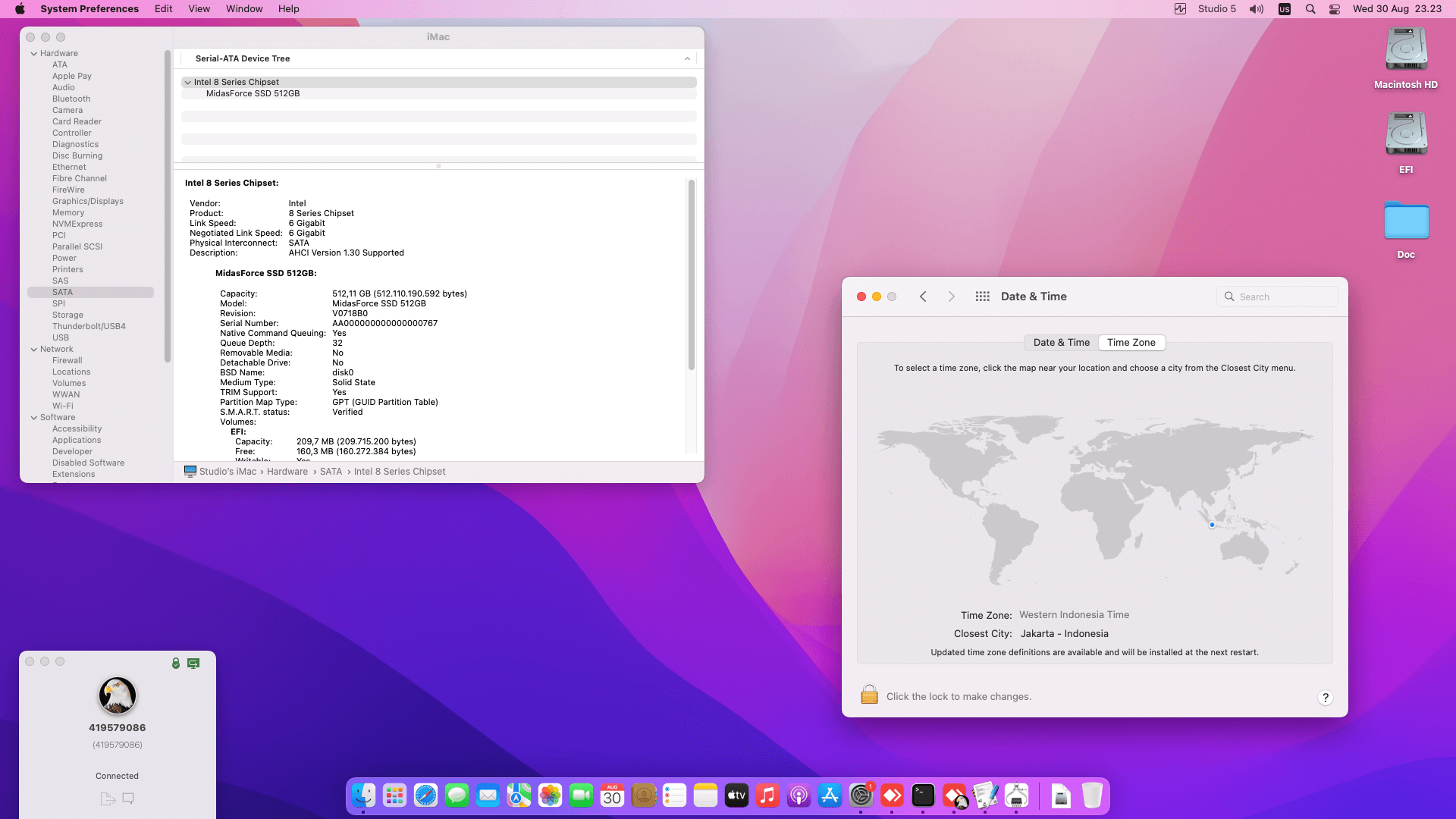Open the Window menu
1456x819 pixels.
click(244, 9)
